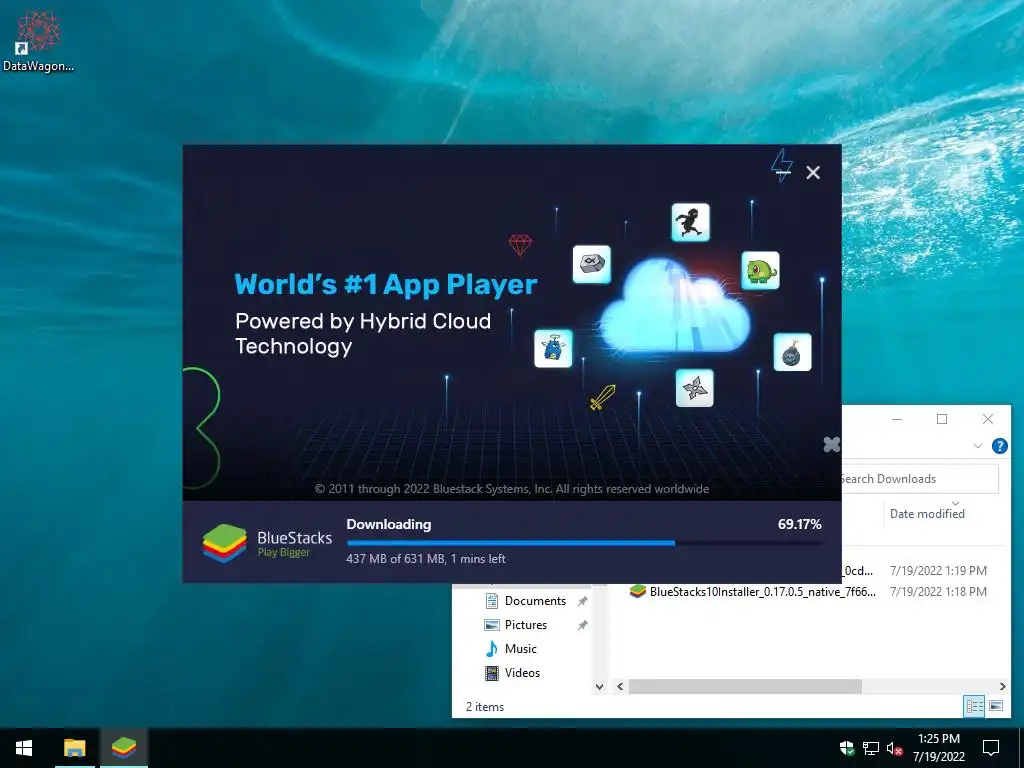Viewport: 1024px width, 768px height.
Task: Click the glowing cloud graphic
Action: (x=675, y=306)
